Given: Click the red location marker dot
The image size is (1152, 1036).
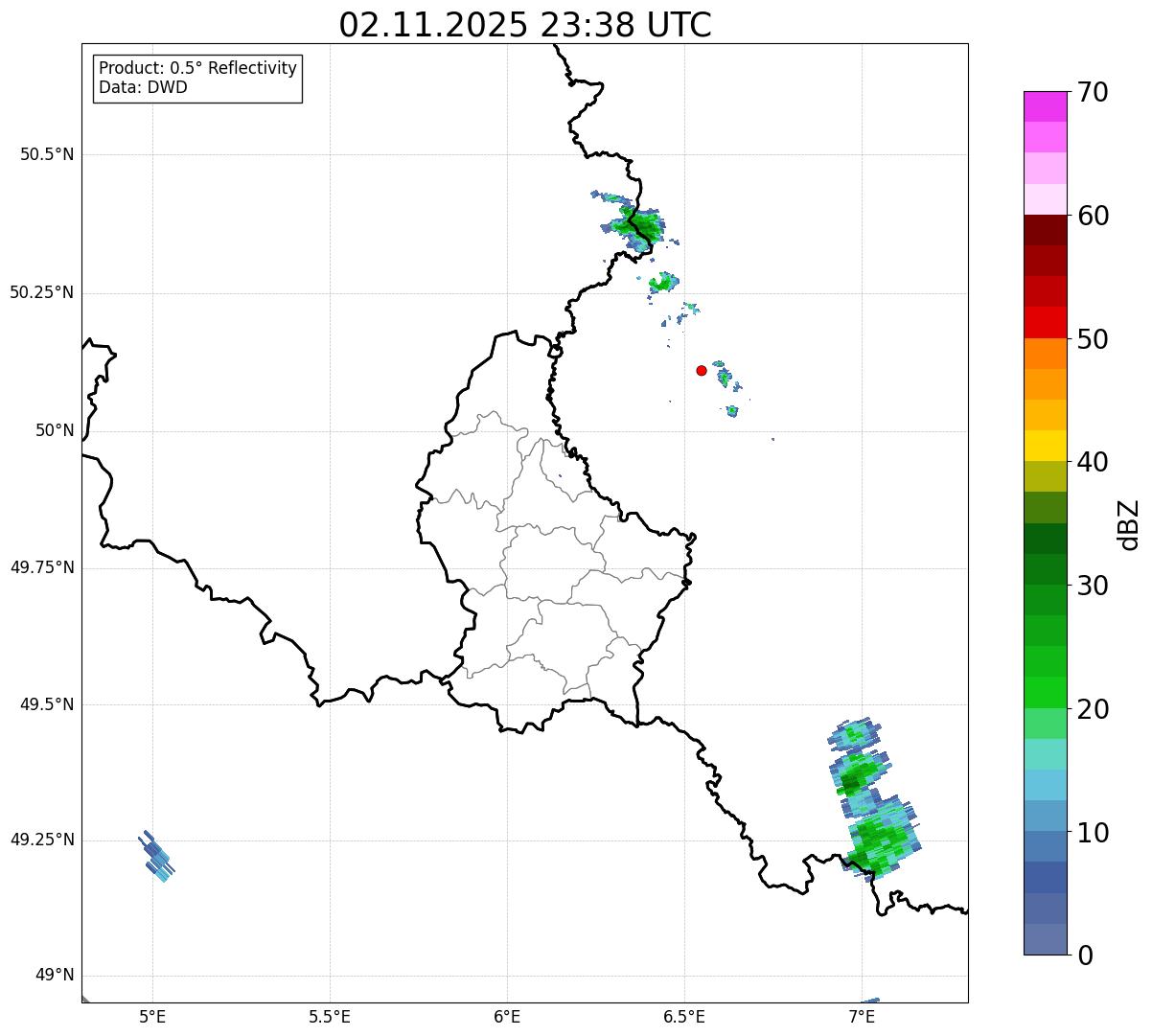Looking at the screenshot, I should [702, 370].
